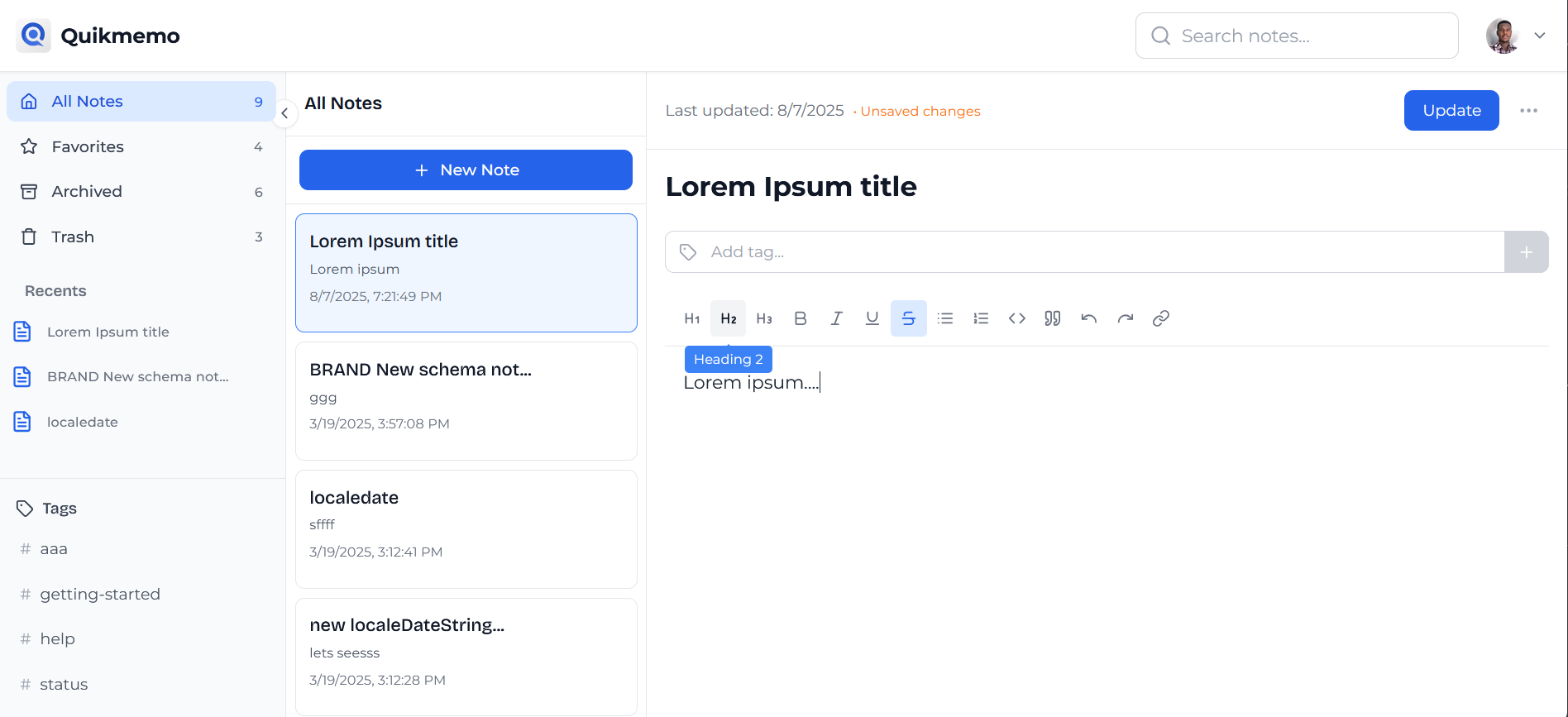Insert a hyperlink
1568x717 pixels.
(x=1161, y=318)
